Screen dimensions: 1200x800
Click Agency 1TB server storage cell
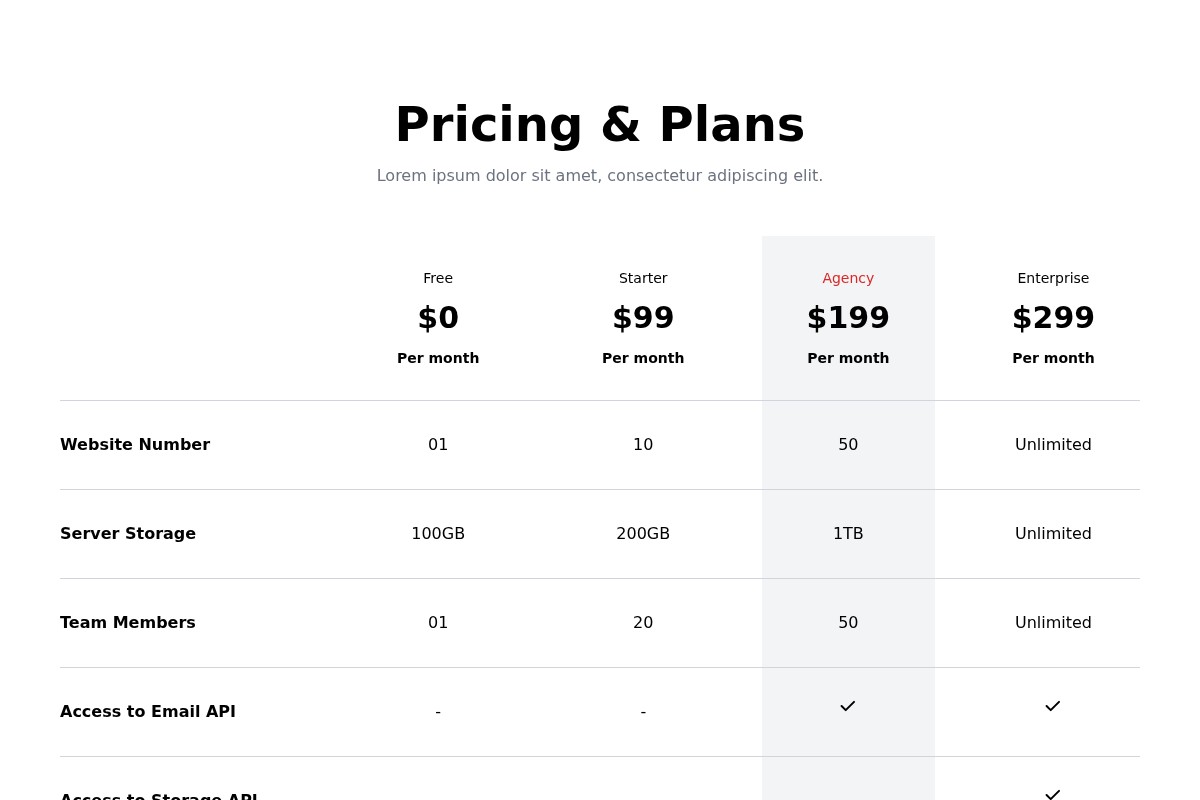point(848,534)
